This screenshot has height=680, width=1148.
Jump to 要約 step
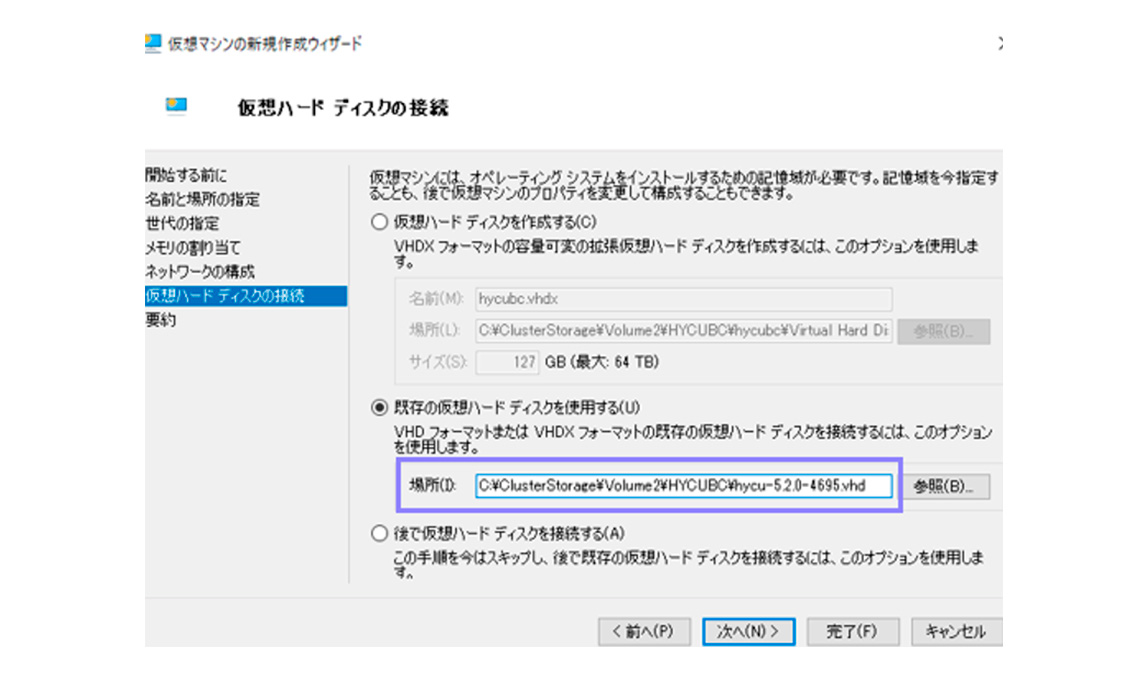(x=160, y=320)
